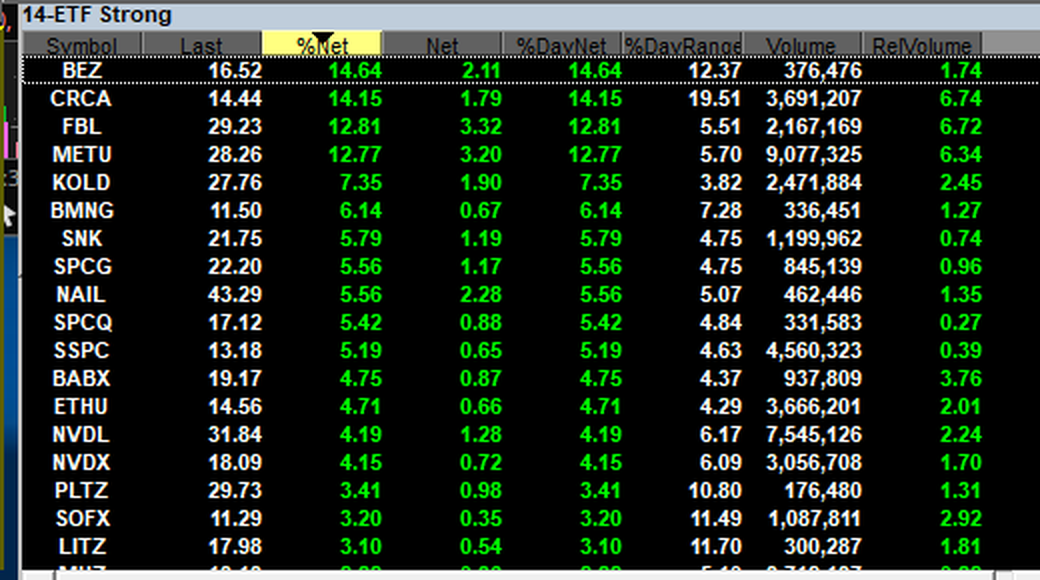Sort by the Net column header
The height and width of the screenshot is (580, 1040).
point(442,44)
